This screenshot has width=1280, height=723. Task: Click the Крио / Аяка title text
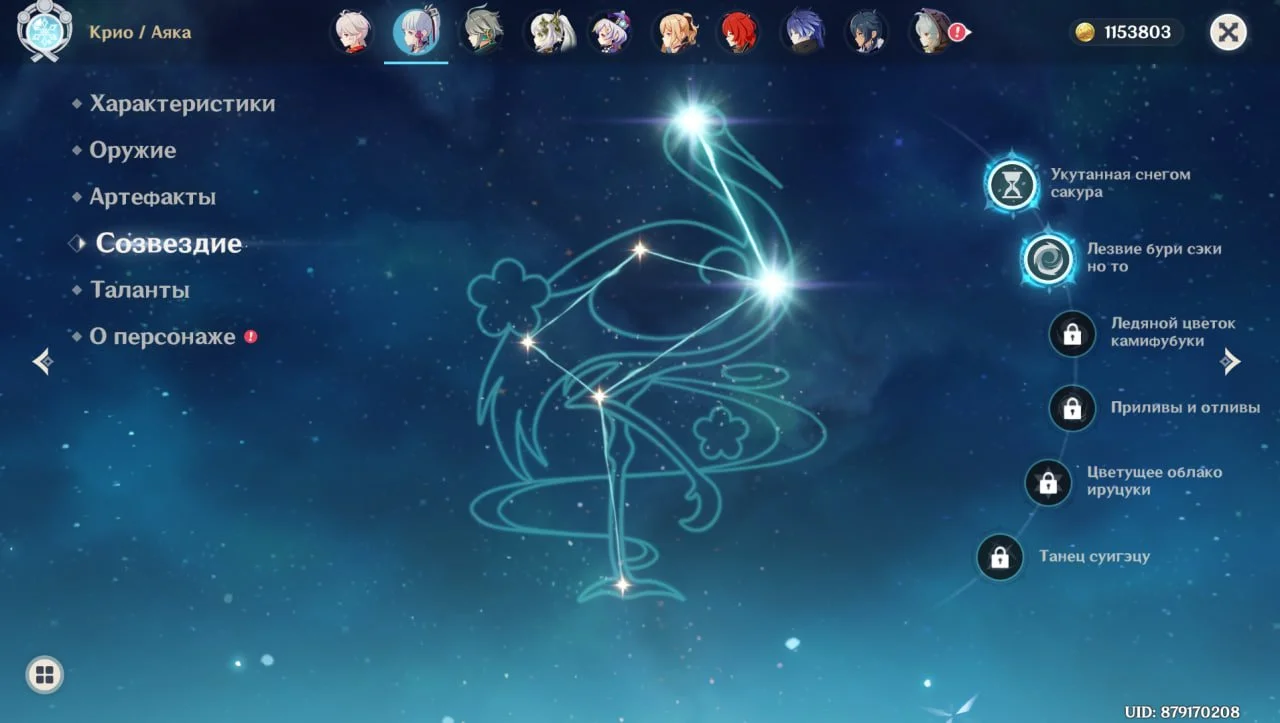139,32
